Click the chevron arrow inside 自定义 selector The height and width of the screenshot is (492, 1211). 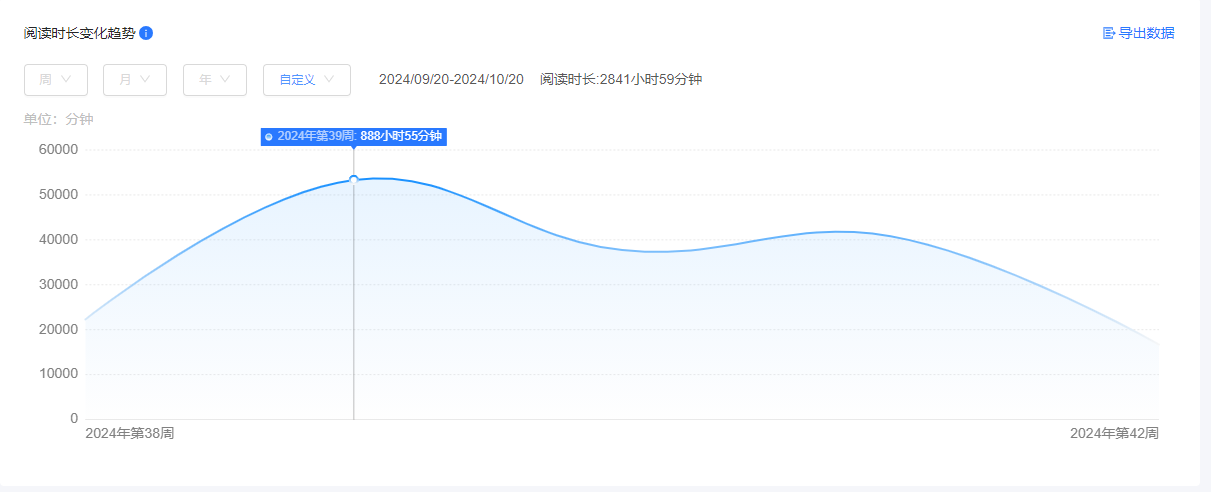pyautogui.click(x=329, y=80)
